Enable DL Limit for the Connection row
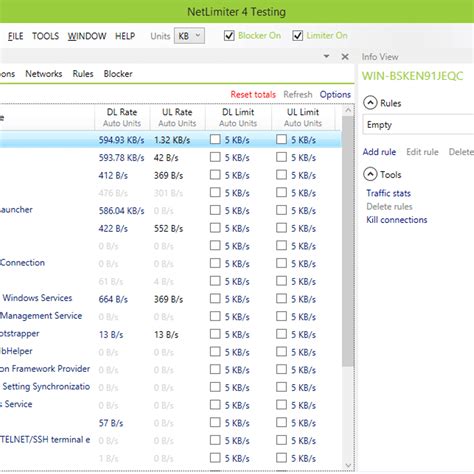Image resolution: width=474 pixels, height=474 pixels. [x=215, y=263]
